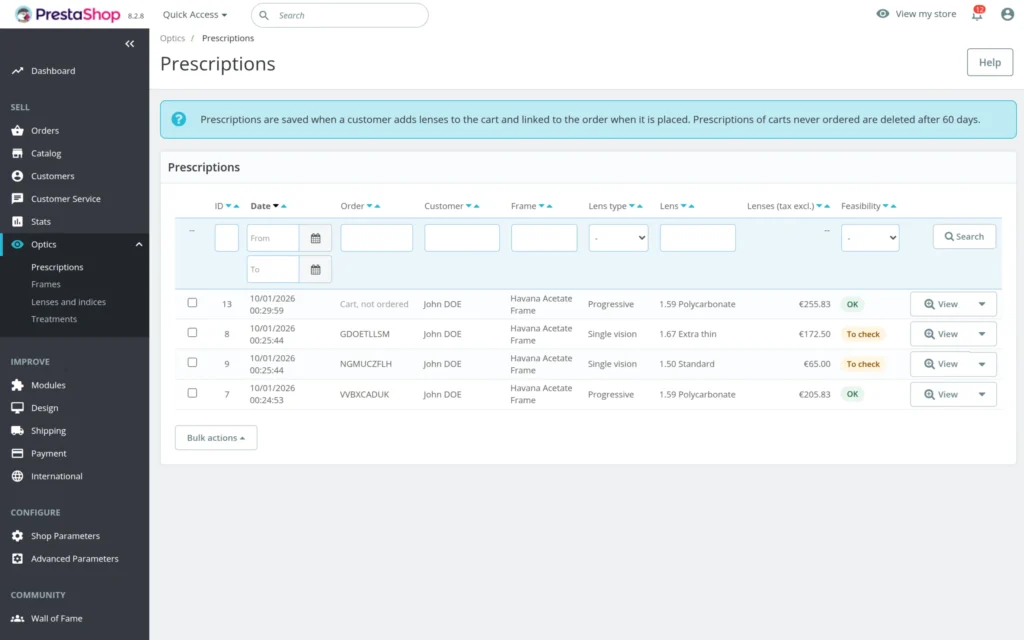
Task: Sort Date column ascending
Action: (x=284, y=206)
